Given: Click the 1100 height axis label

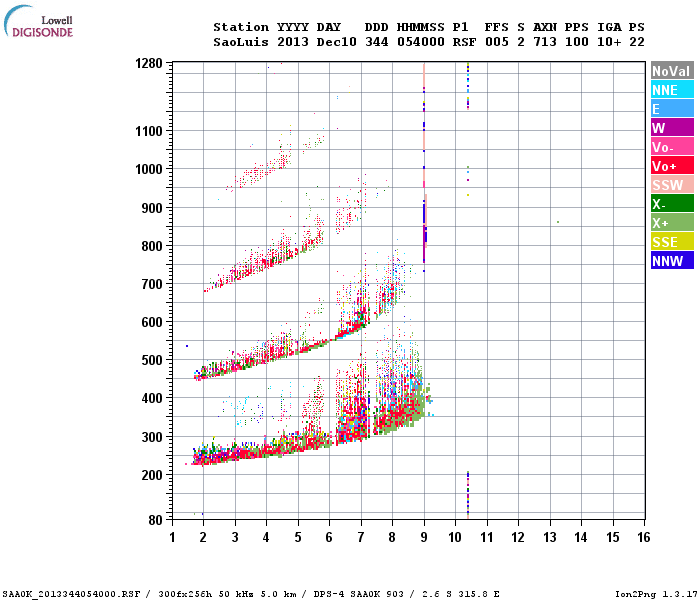Looking at the screenshot, I should tap(149, 131).
